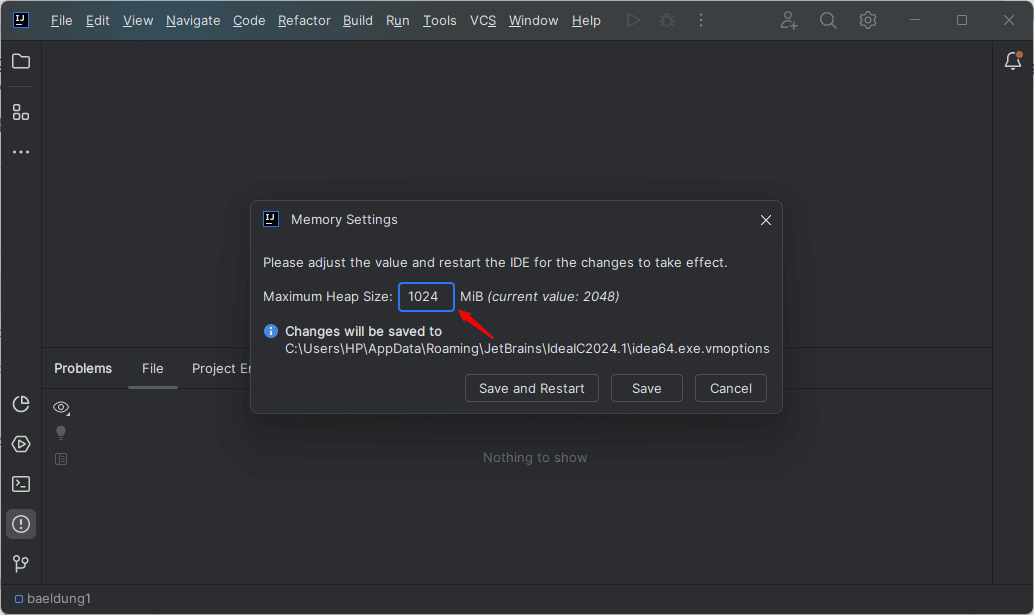The image size is (1034, 615).
Task: Click the IntelliJ IDEA logo in title bar
Action: click(x=20, y=20)
